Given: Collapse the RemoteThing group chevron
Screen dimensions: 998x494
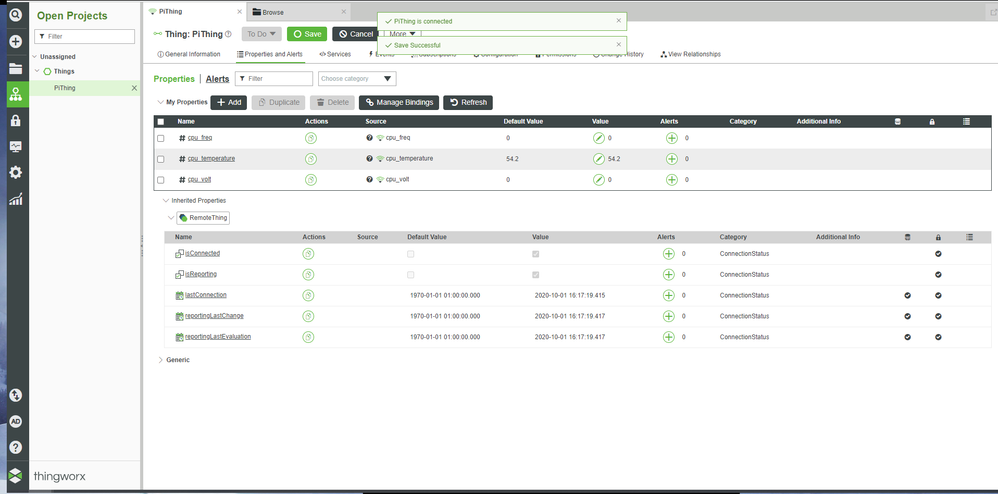Looking at the screenshot, I should pyautogui.click(x=171, y=218).
